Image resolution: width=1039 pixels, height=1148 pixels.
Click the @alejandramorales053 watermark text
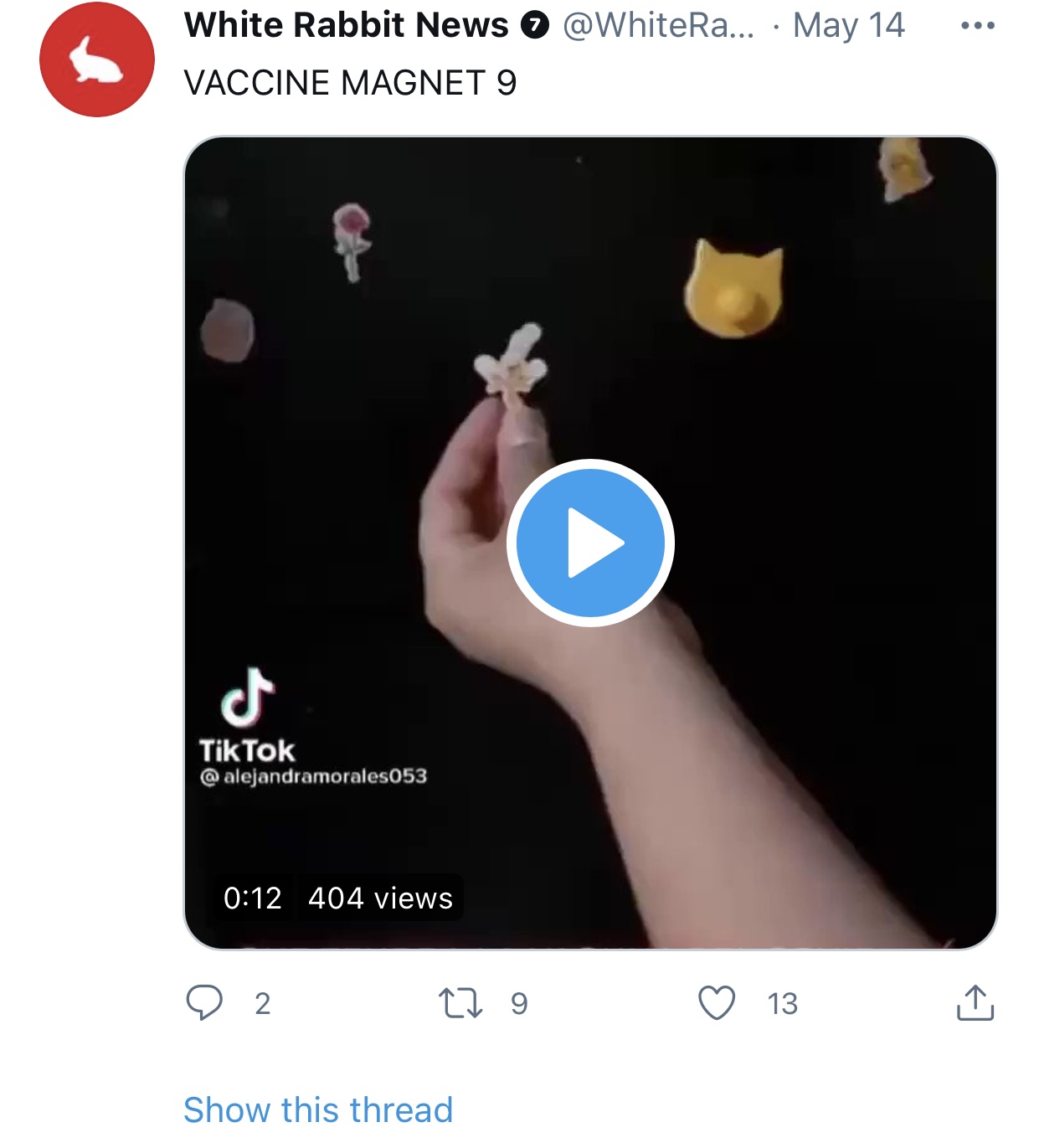tap(314, 776)
